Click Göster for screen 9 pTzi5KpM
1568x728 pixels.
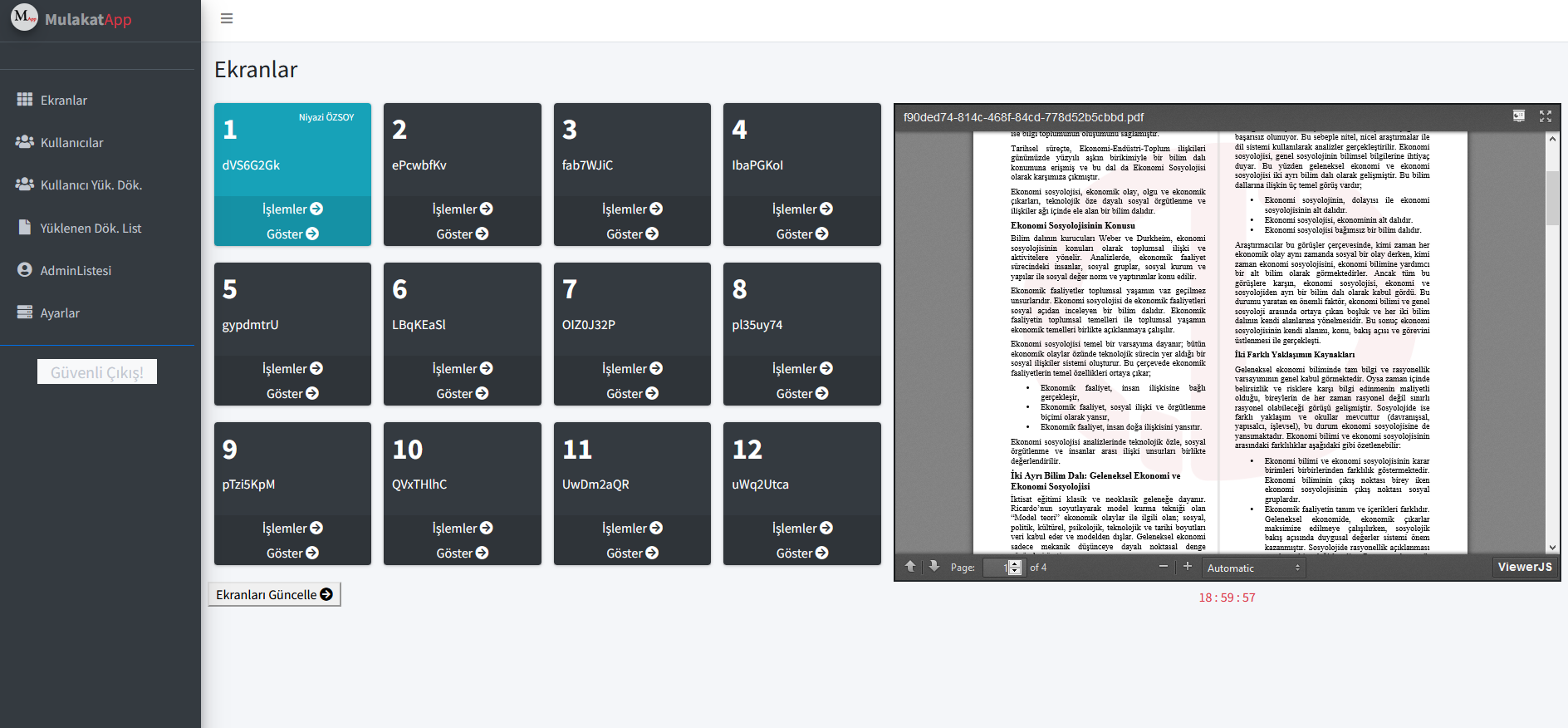click(x=292, y=553)
